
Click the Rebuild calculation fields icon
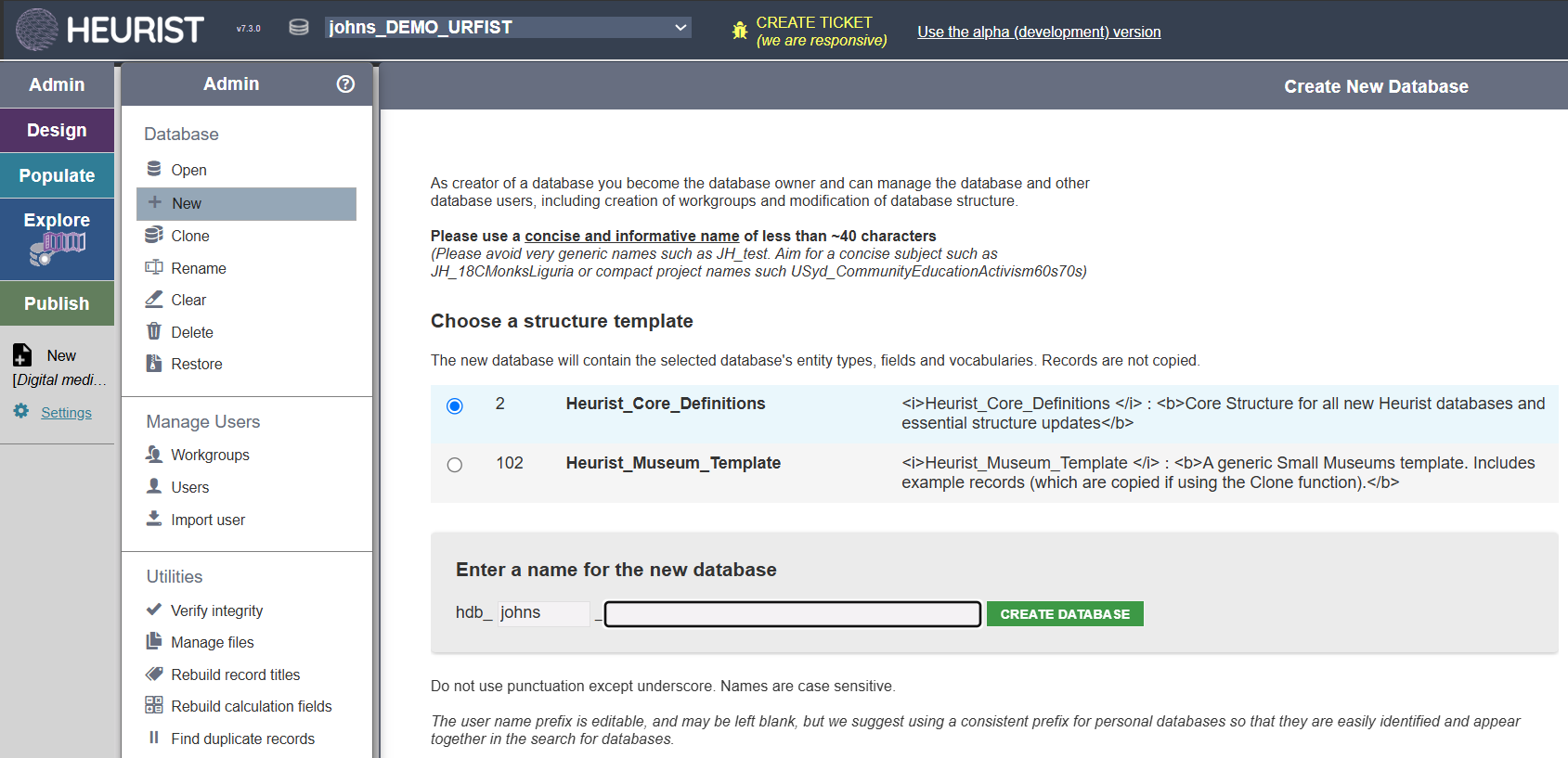point(154,705)
